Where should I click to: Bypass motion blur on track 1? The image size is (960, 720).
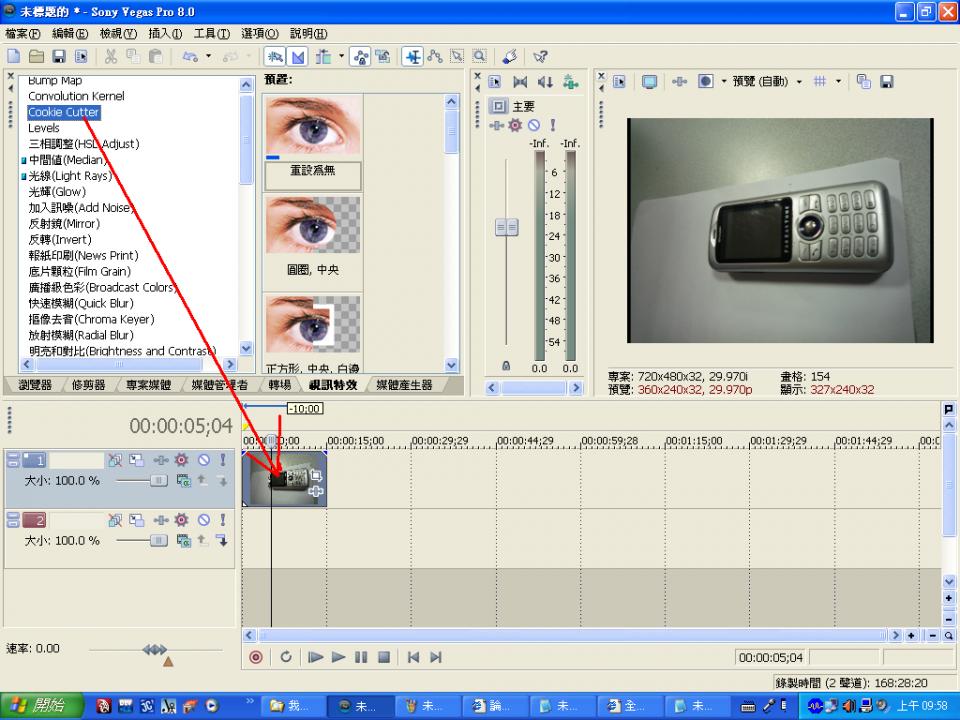click(x=115, y=460)
